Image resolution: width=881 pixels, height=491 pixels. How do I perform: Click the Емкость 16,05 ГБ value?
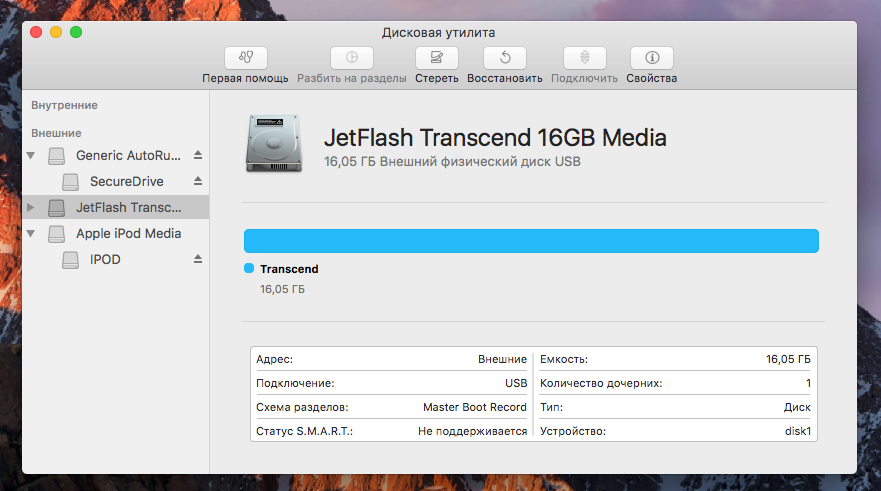point(788,360)
